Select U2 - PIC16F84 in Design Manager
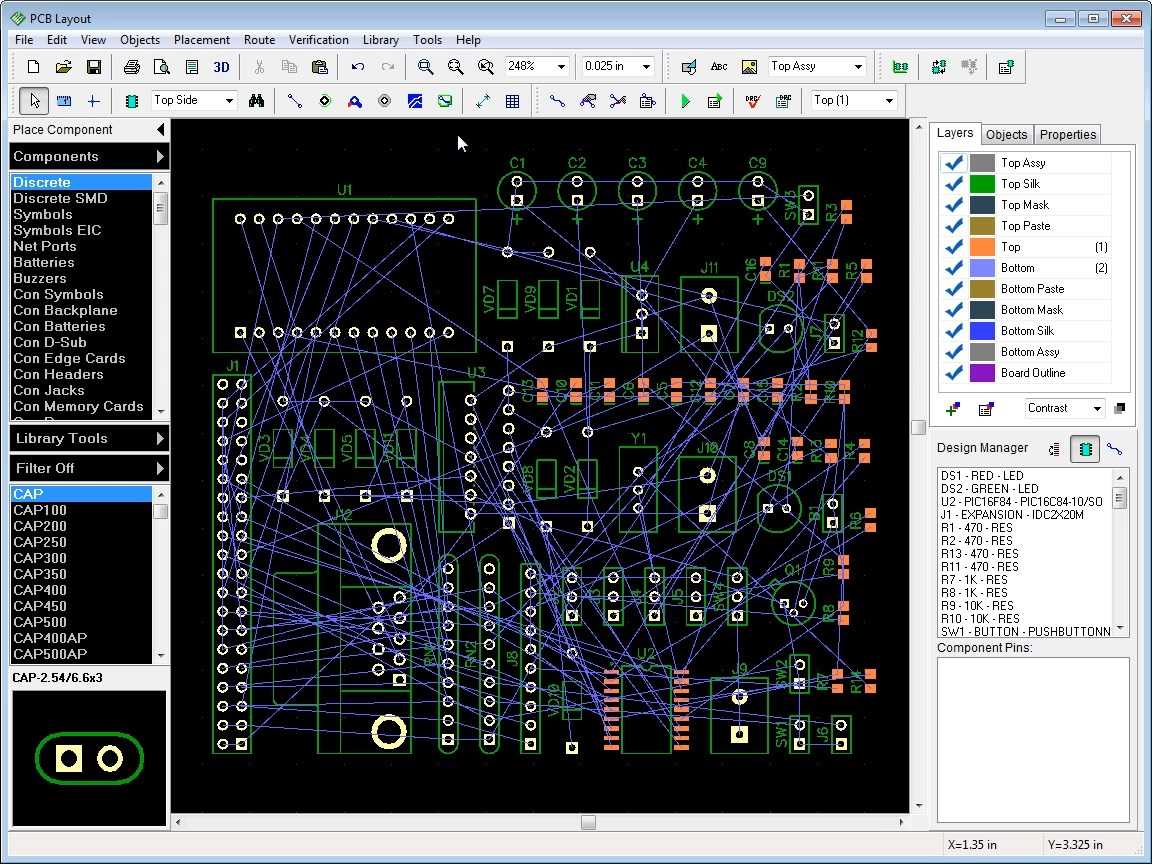The height and width of the screenshot is (864, 1152). click(x=1022, y=502)
